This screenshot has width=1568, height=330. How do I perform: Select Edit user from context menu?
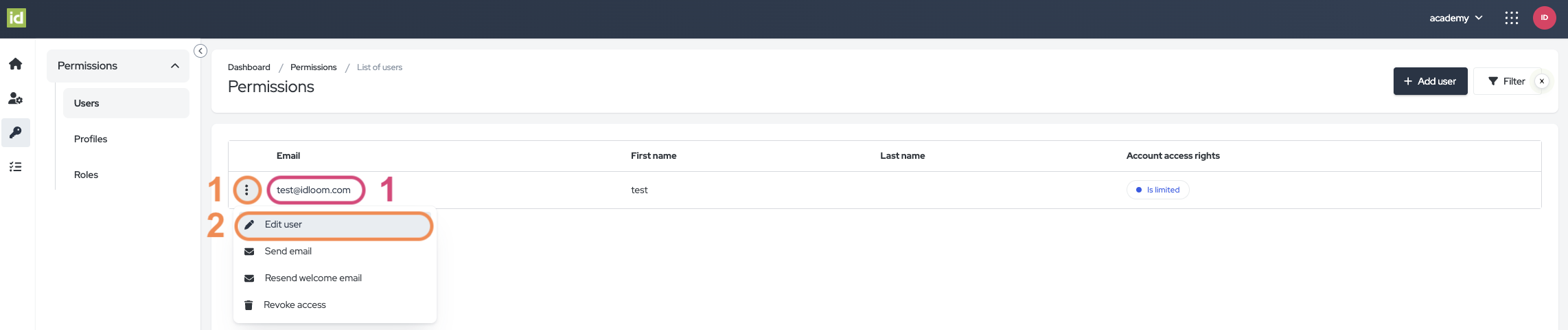coord(284,225)
